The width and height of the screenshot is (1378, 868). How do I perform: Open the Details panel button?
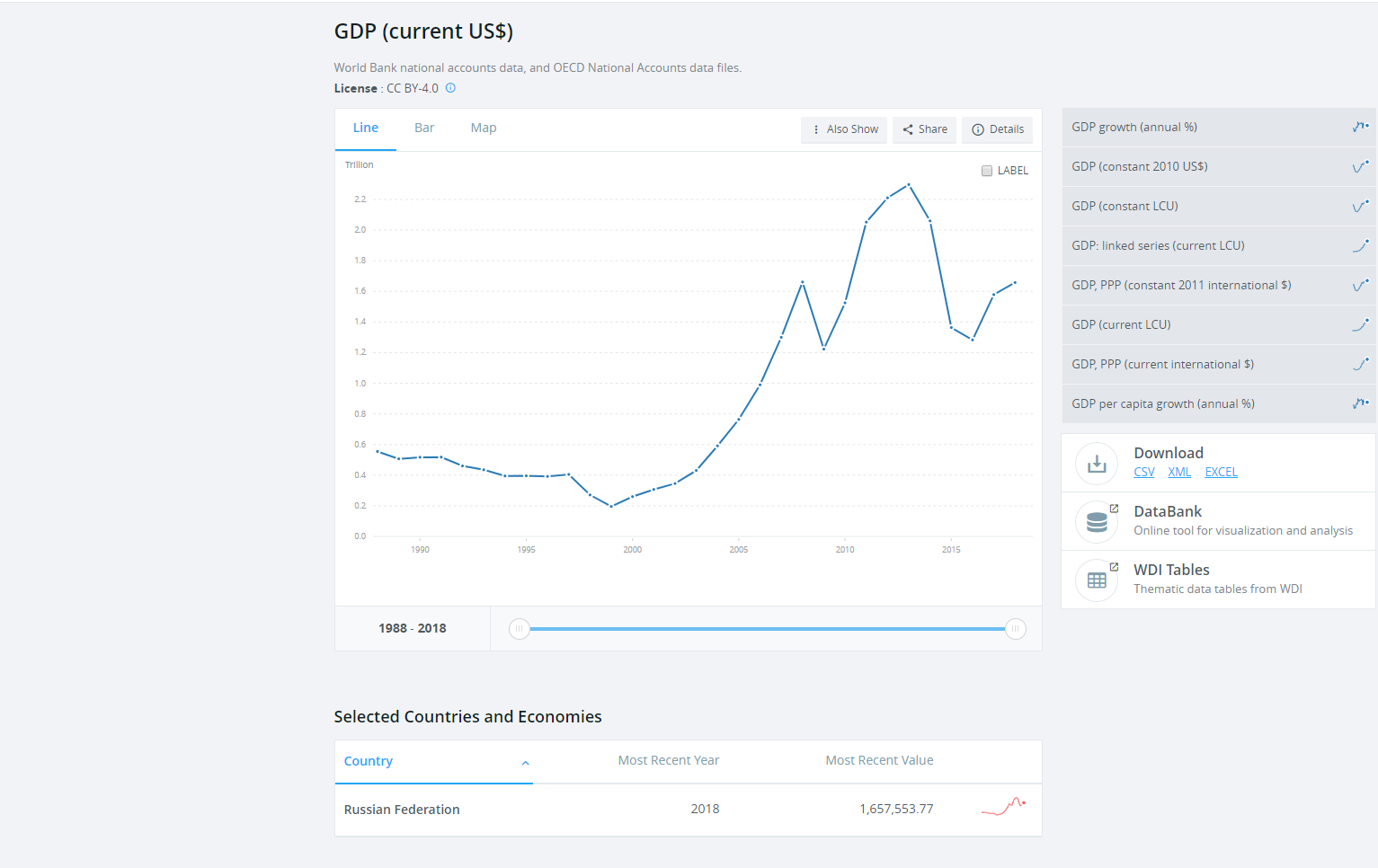point(997,129)
